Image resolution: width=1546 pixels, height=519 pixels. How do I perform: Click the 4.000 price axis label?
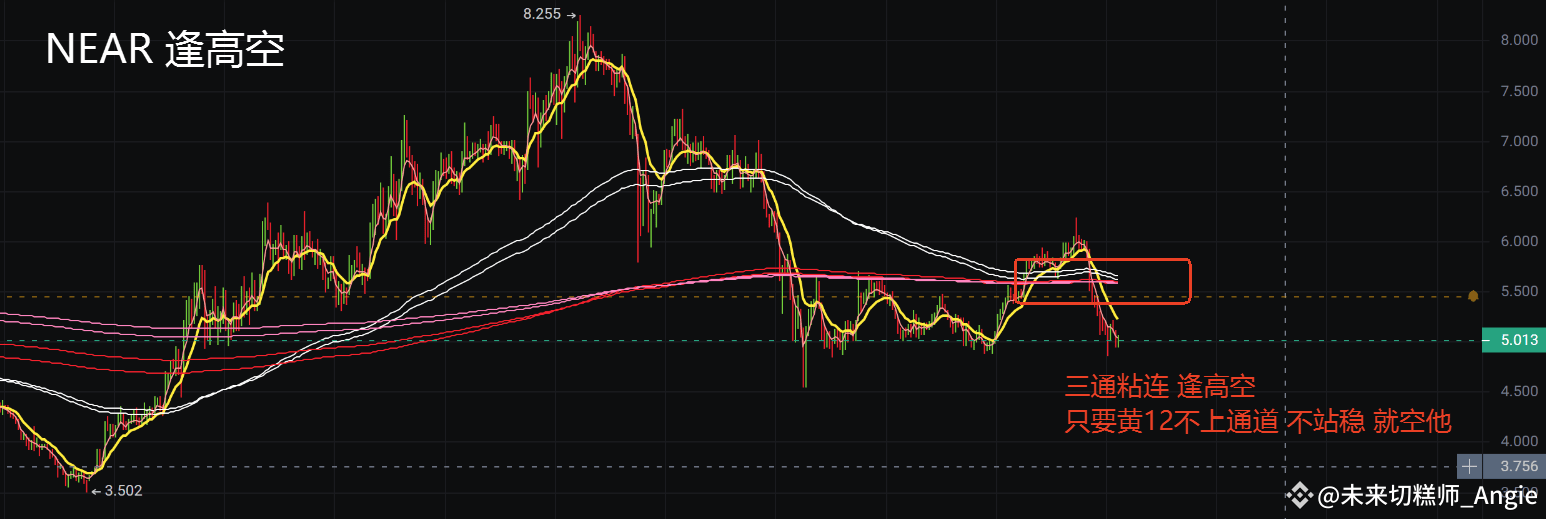click(1519, 441)
